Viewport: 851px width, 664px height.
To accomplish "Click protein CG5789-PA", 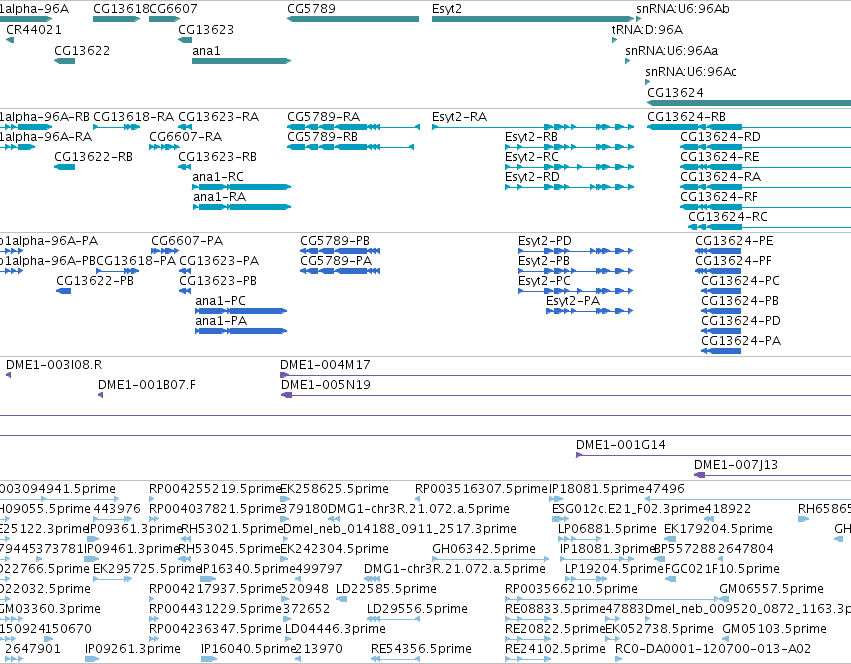I will point(340,271).
